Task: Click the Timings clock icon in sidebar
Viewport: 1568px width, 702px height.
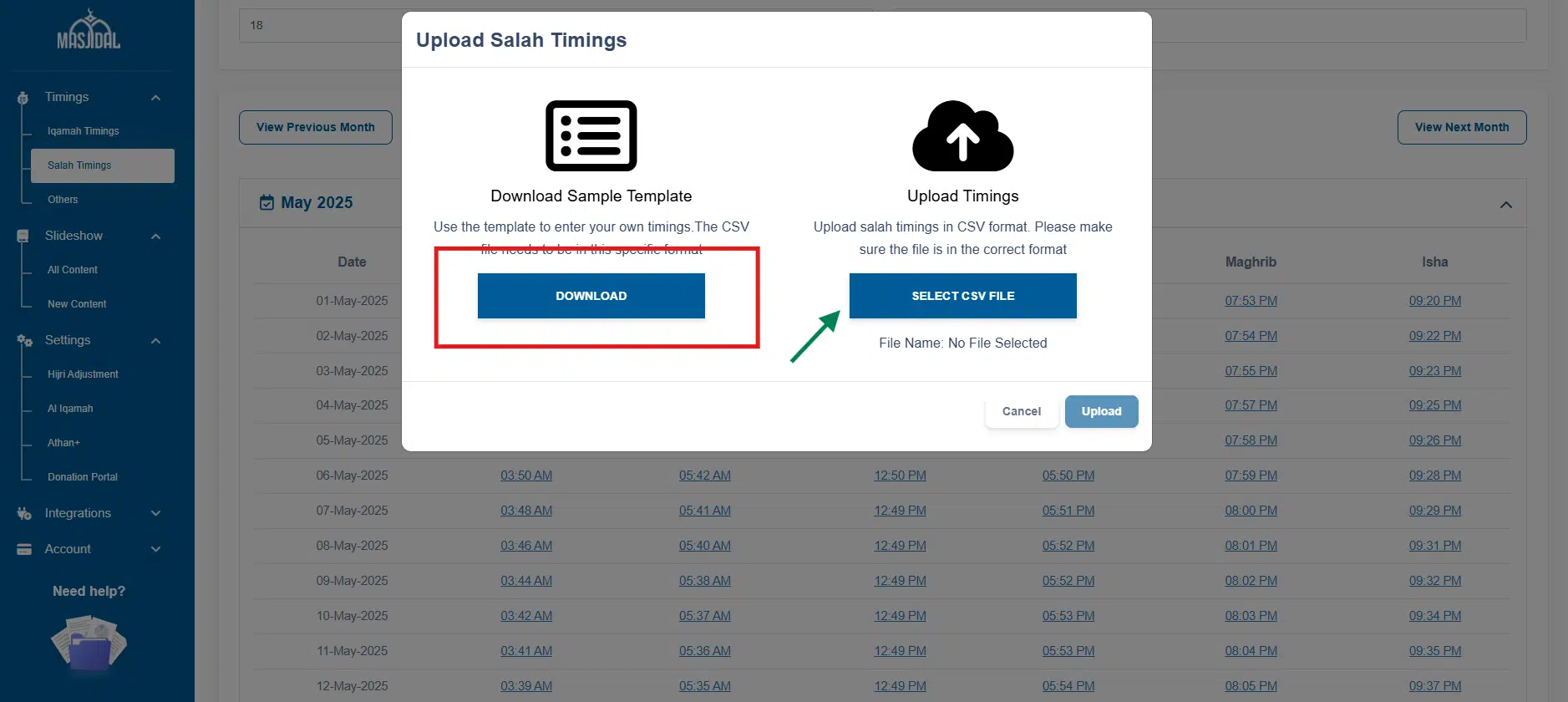Action: click(23, 98)
